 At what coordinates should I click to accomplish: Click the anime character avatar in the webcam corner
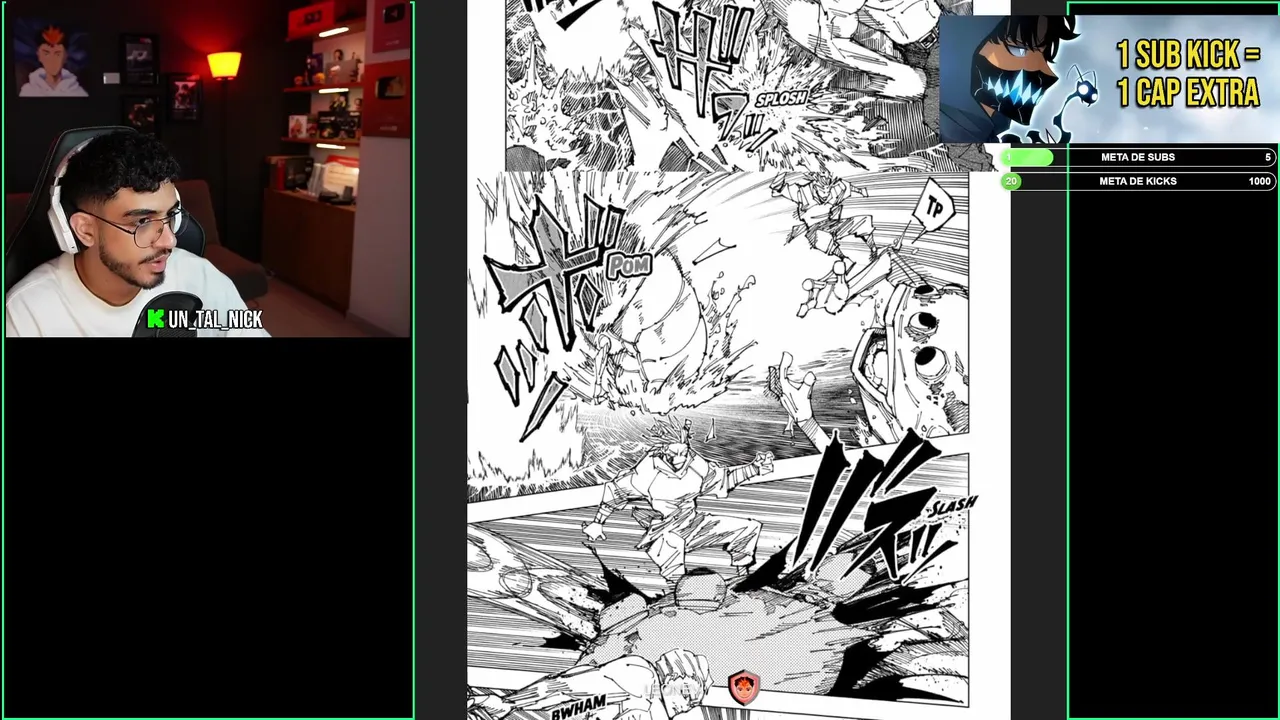coord(53,60)
